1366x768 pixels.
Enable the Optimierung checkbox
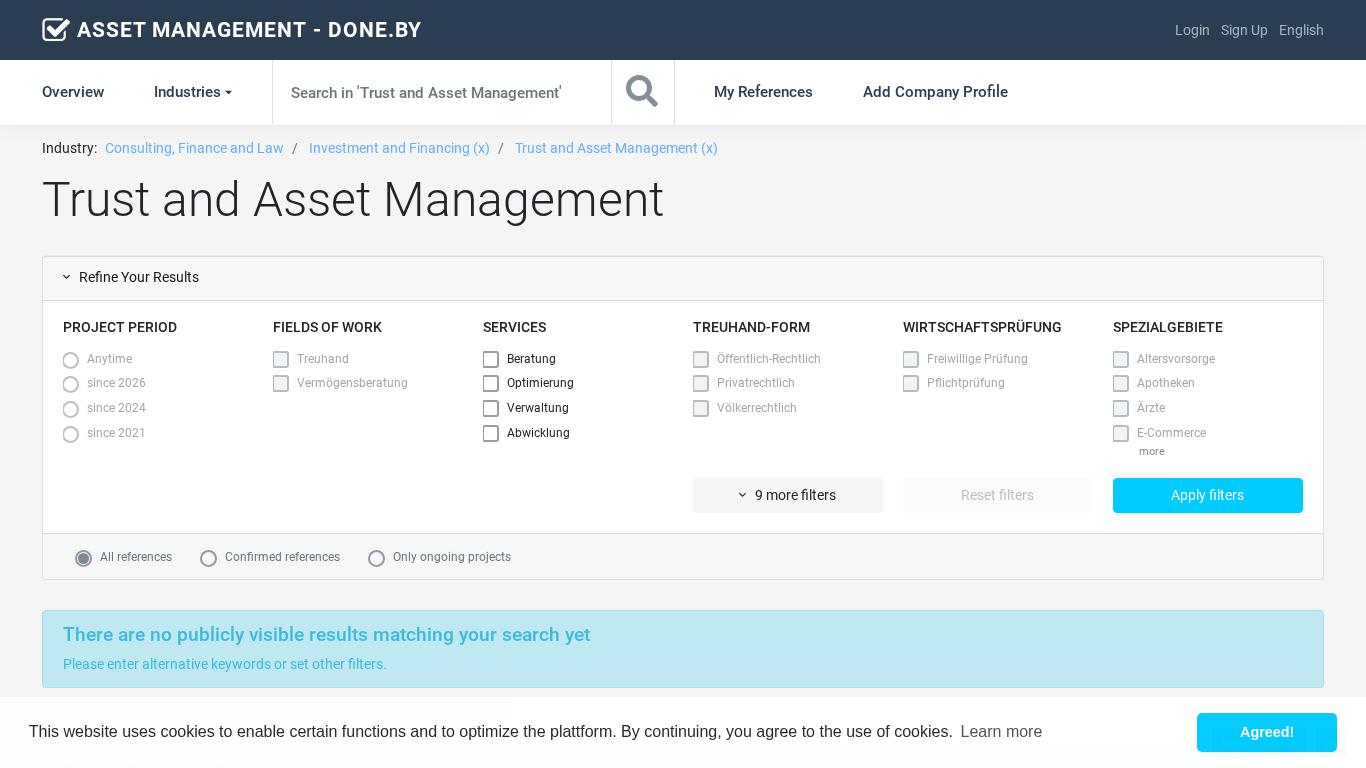pyautogui.click(x=491, y=384)
